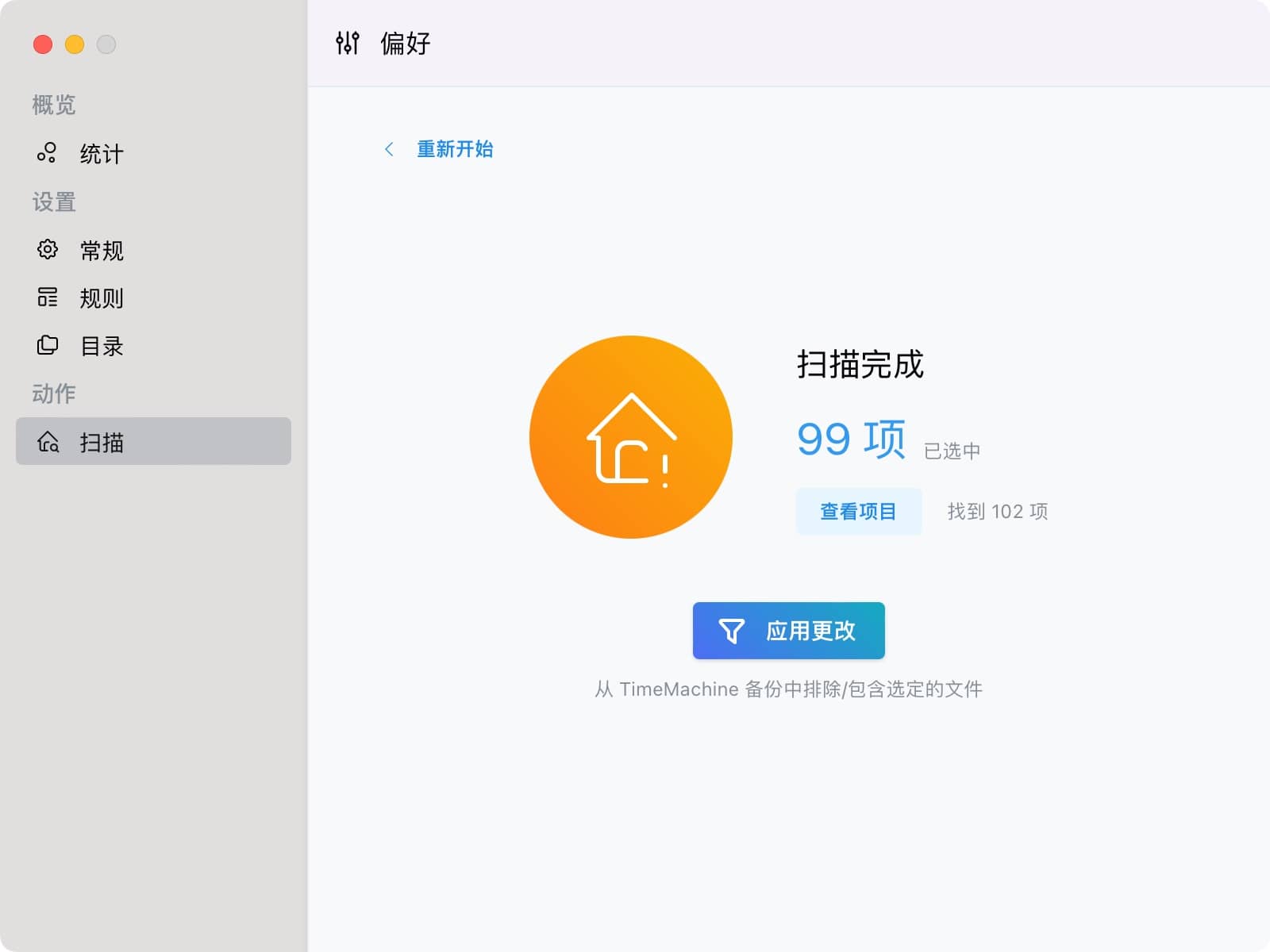Click the funnel icon on 应用更改
Image resolution: width=1270 pixels, height=952 pixels.
(731, 631)
